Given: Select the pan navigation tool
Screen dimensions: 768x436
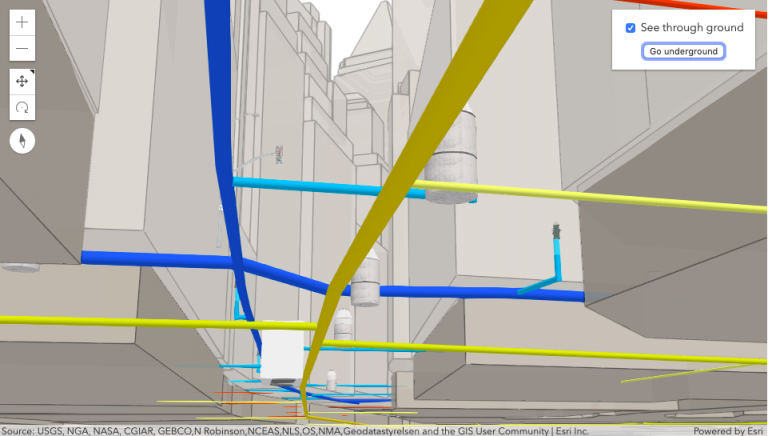Looking at the screenshot, I should click(22, 81).
